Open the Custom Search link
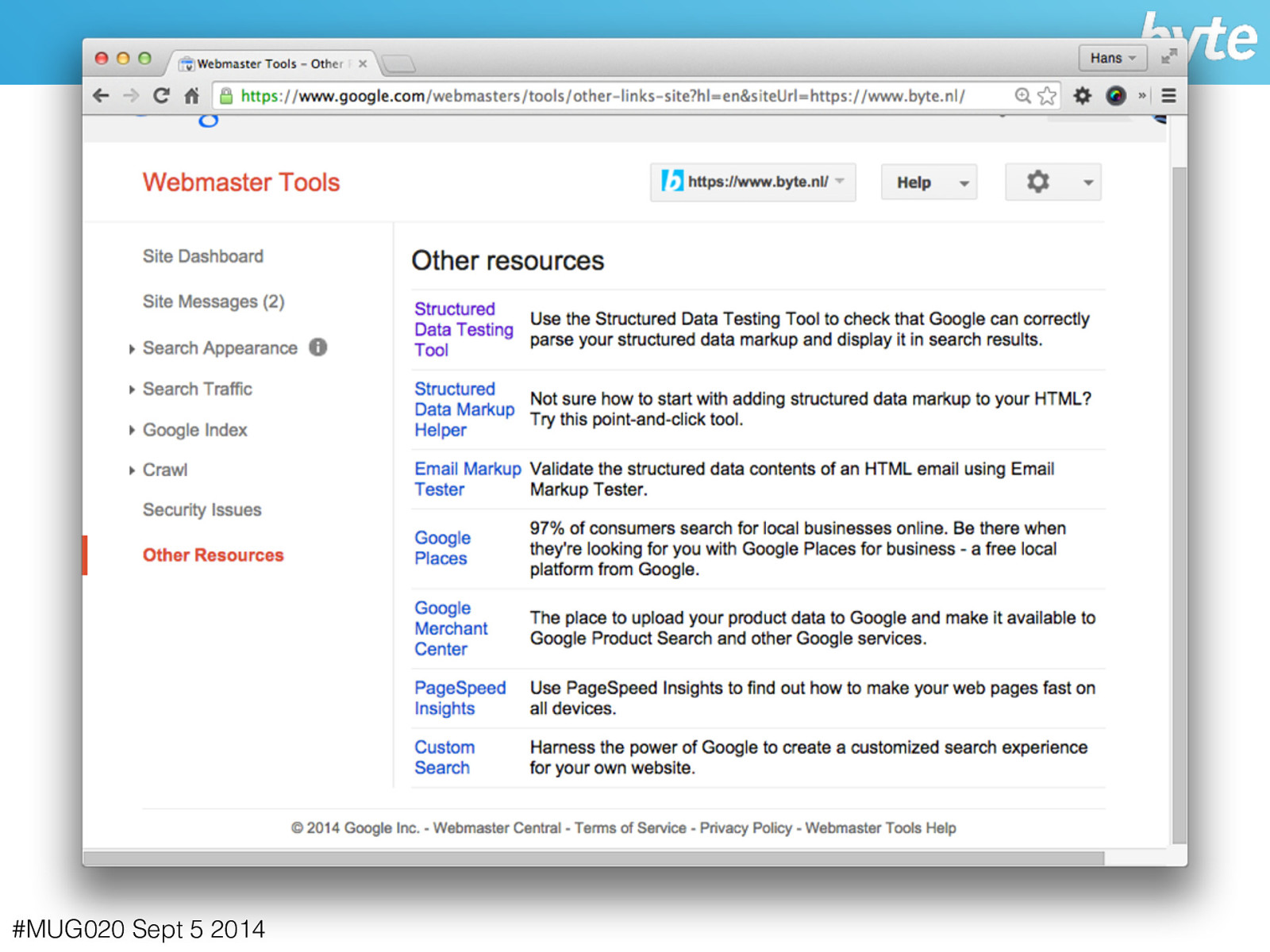Screen dimensions: 1270x952 pyautogui.click(x=444, y=758)
